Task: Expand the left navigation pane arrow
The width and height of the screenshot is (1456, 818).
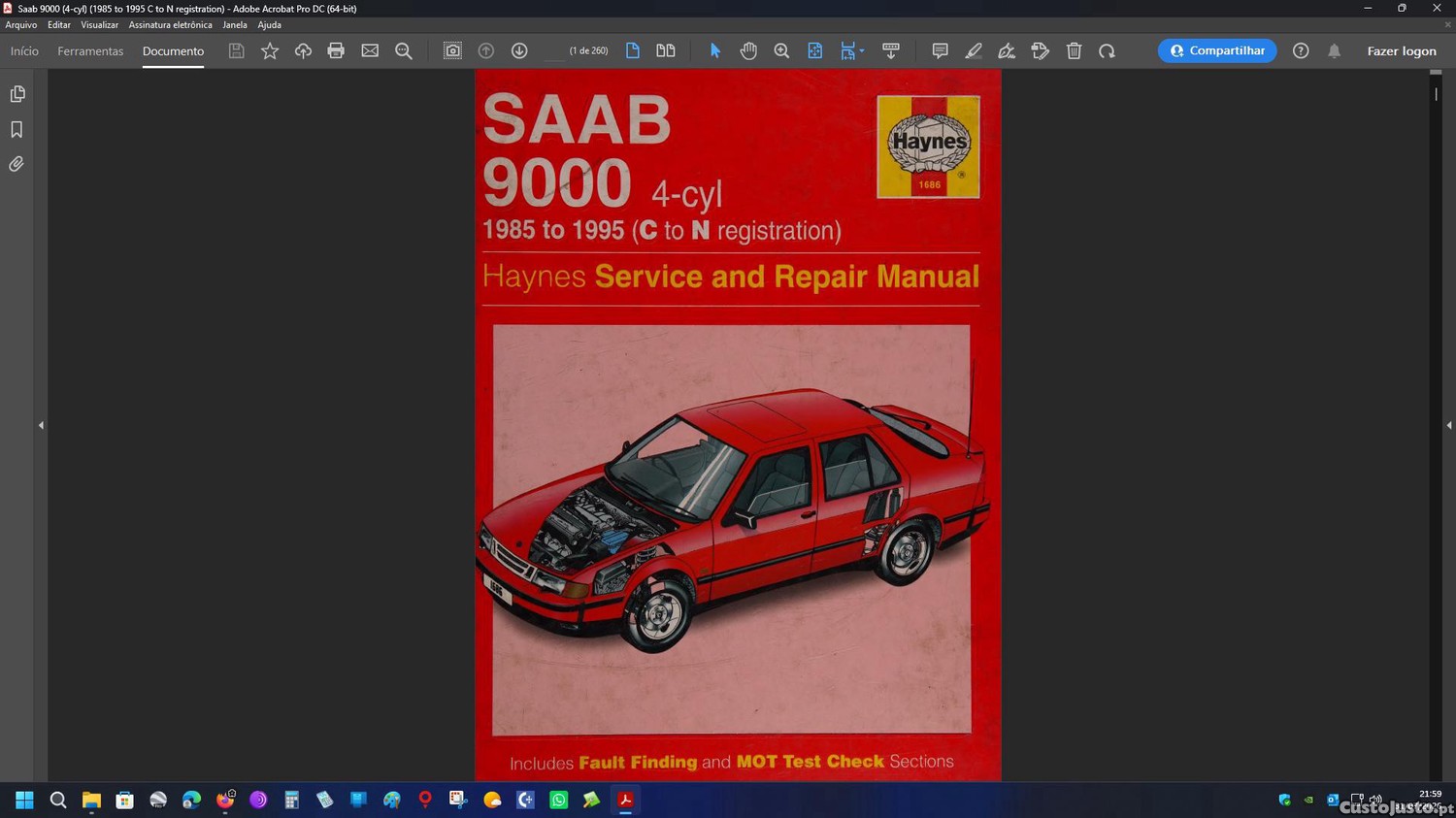Action: [41, 425]
